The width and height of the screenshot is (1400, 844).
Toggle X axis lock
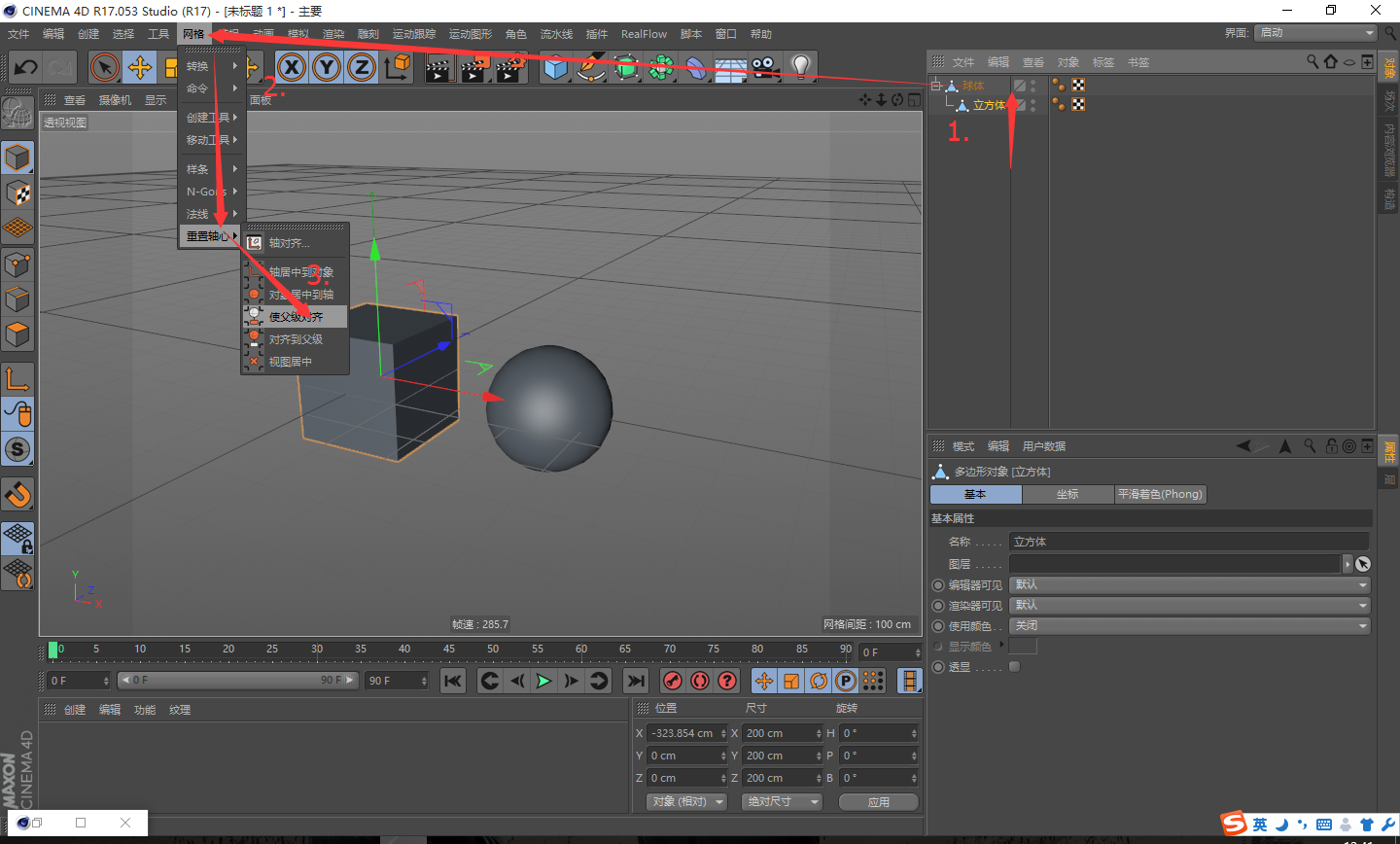pyautogui.click(x=292, y=67)
